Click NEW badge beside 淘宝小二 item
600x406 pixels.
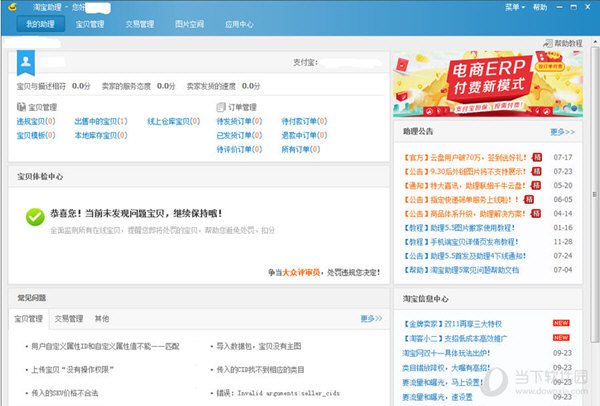pos(561,338)
